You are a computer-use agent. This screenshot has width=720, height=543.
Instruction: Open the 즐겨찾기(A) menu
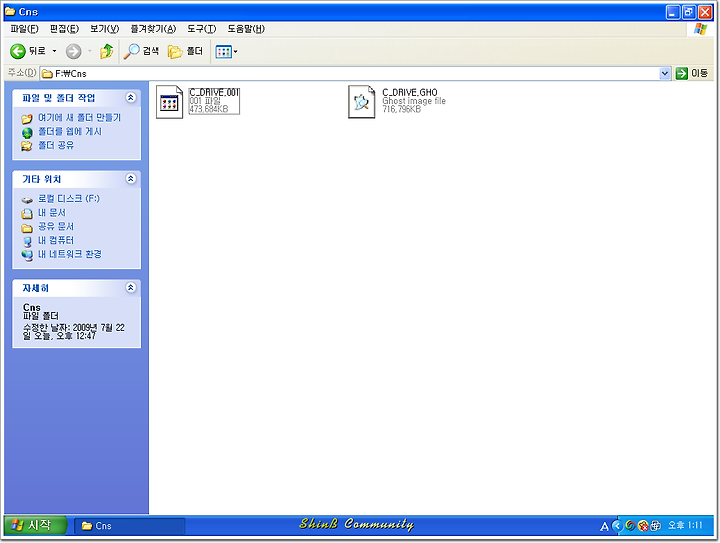tap(153, 29)
